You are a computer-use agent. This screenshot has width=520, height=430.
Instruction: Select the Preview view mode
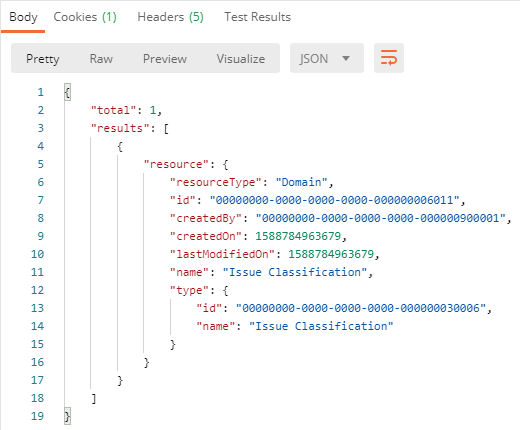[165, 59]
